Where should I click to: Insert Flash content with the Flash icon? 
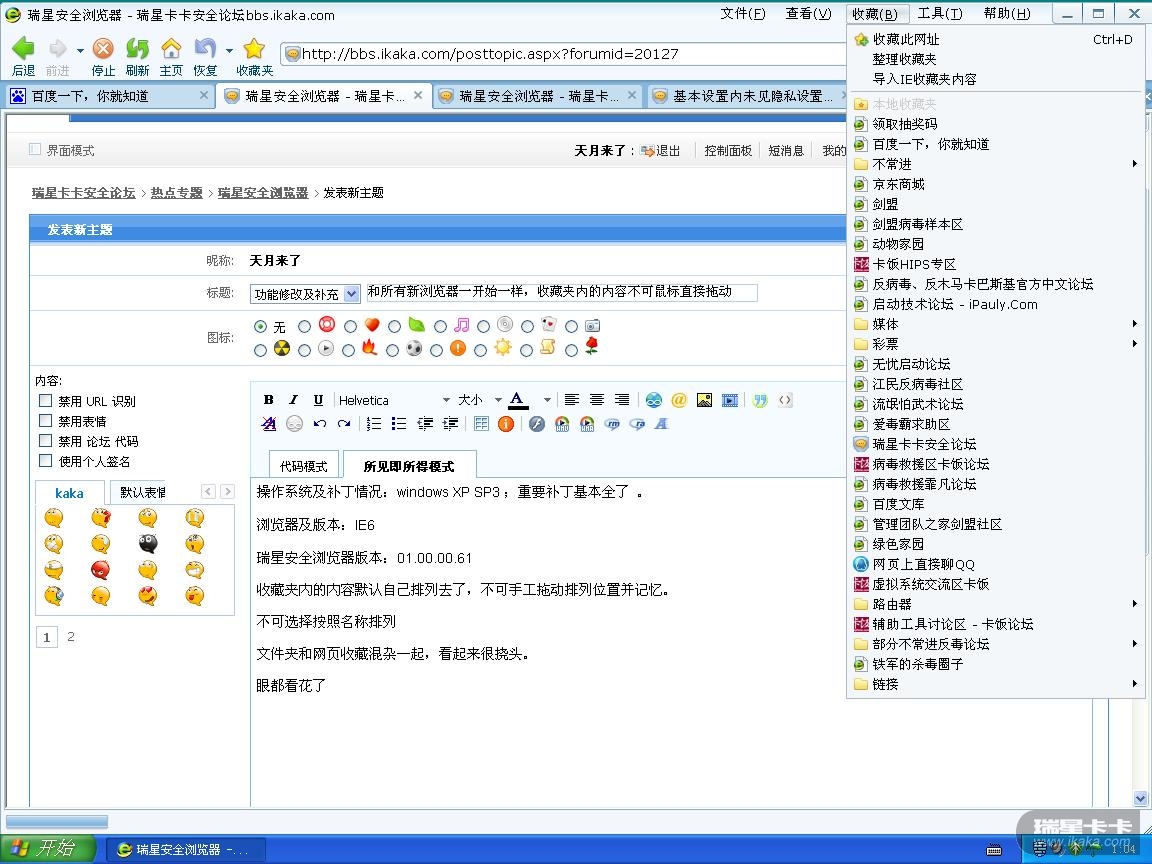pos(537,423)
